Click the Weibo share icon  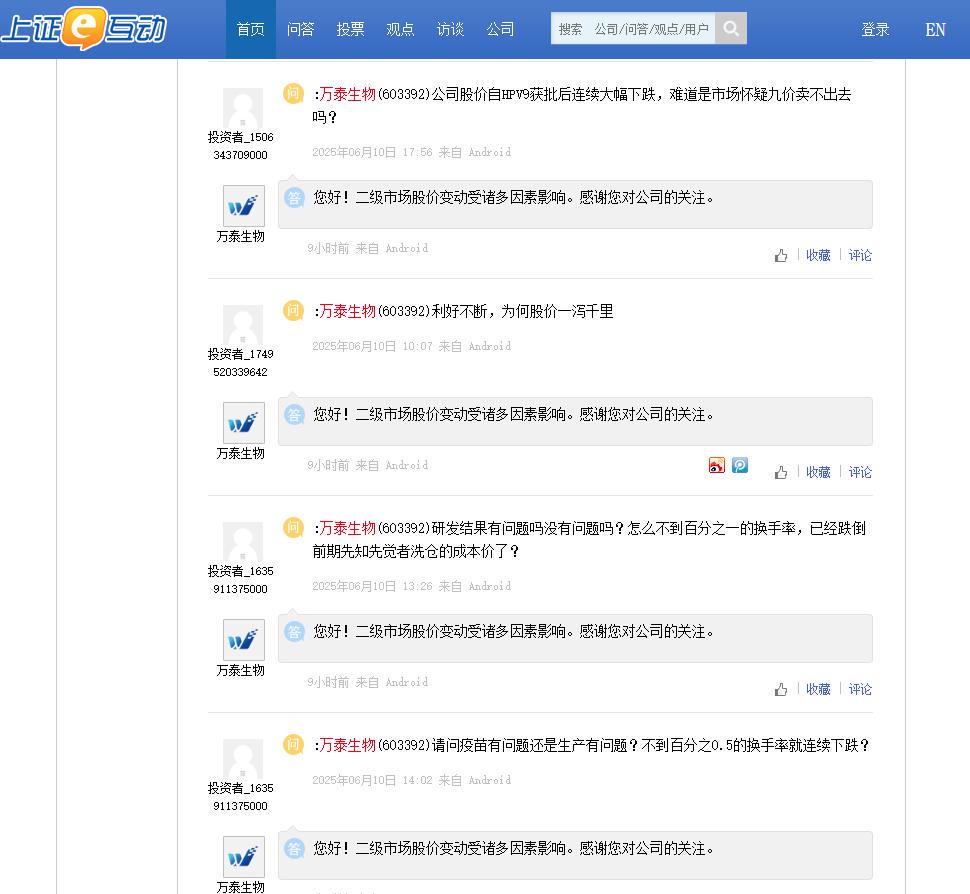coord(716,465)
